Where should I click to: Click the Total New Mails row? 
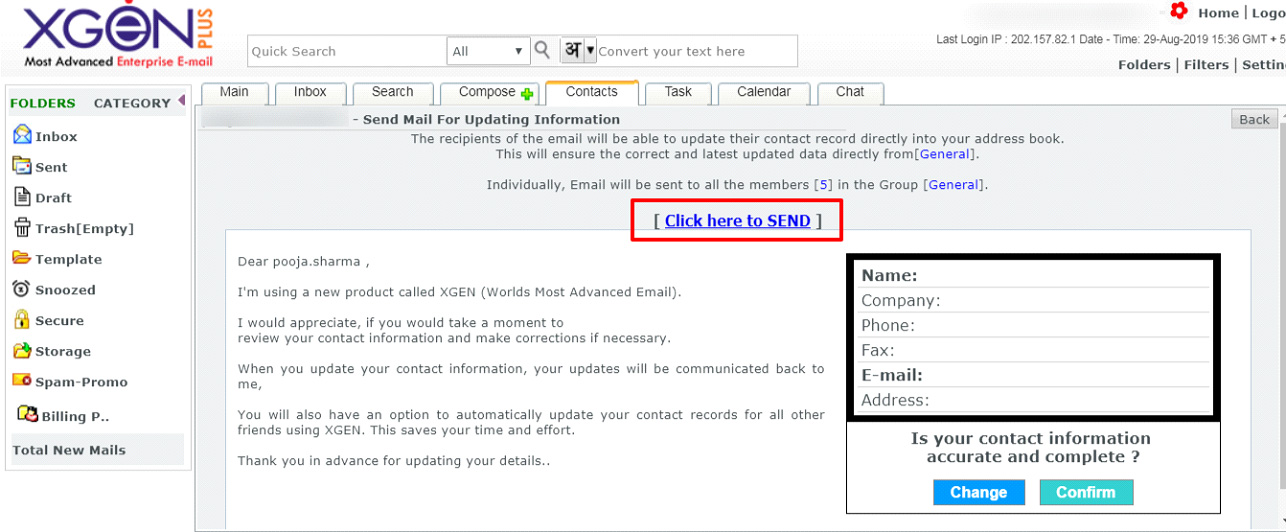click(97, 450)
